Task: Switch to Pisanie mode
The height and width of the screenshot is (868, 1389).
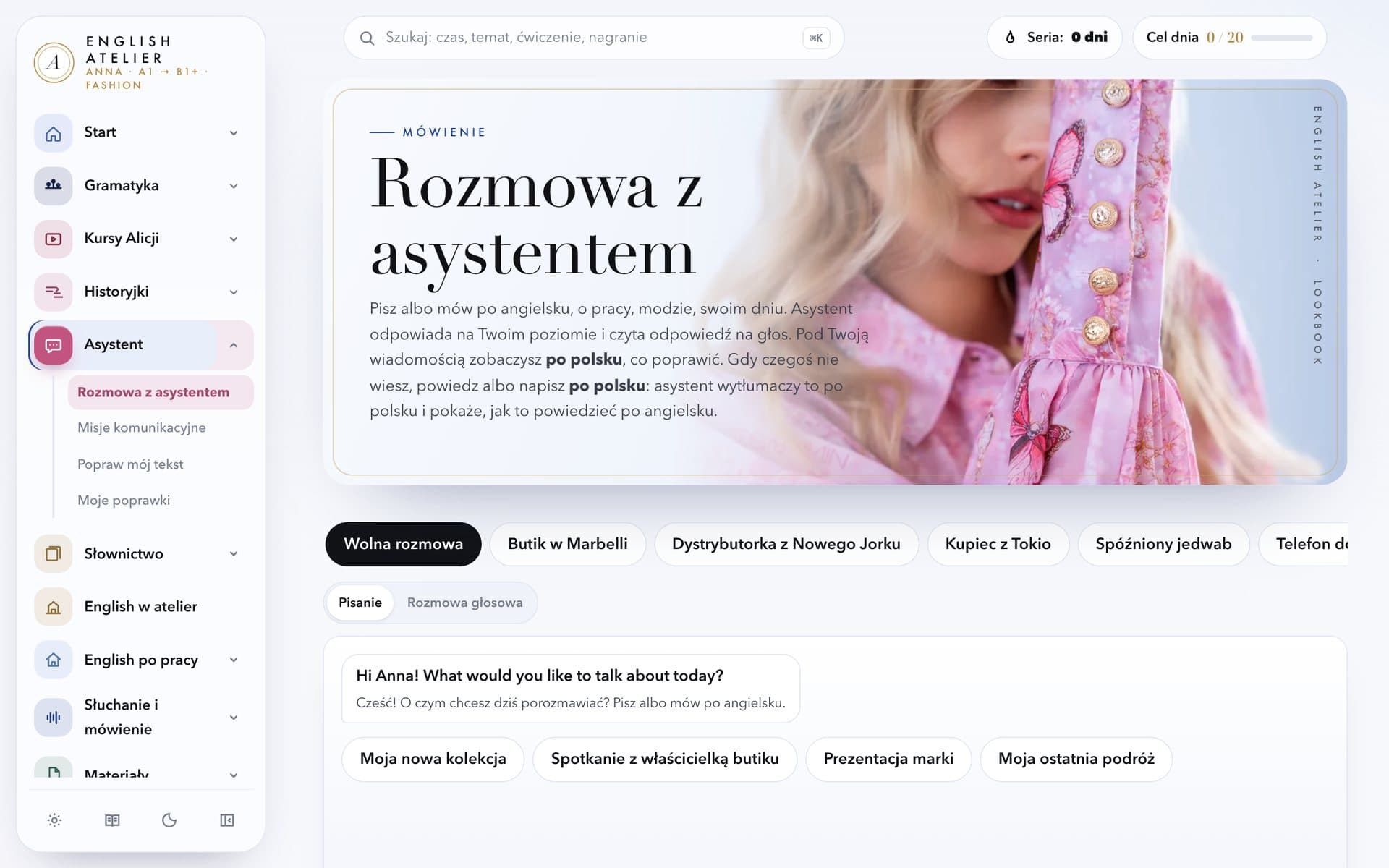Action: tap(360, 603)
